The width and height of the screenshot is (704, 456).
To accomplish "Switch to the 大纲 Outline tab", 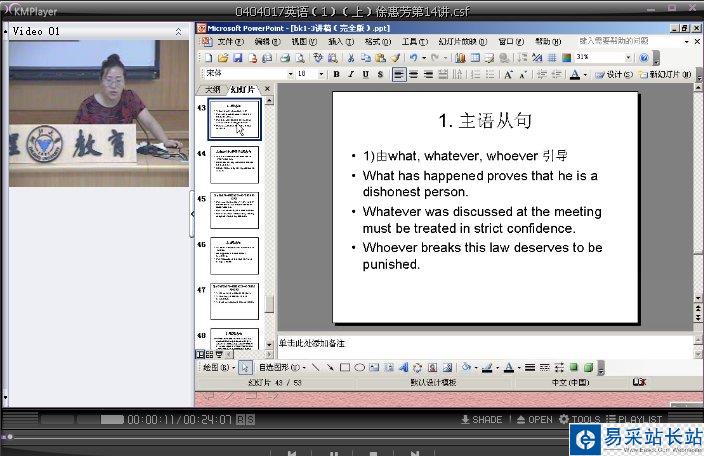I will point(212,89).
